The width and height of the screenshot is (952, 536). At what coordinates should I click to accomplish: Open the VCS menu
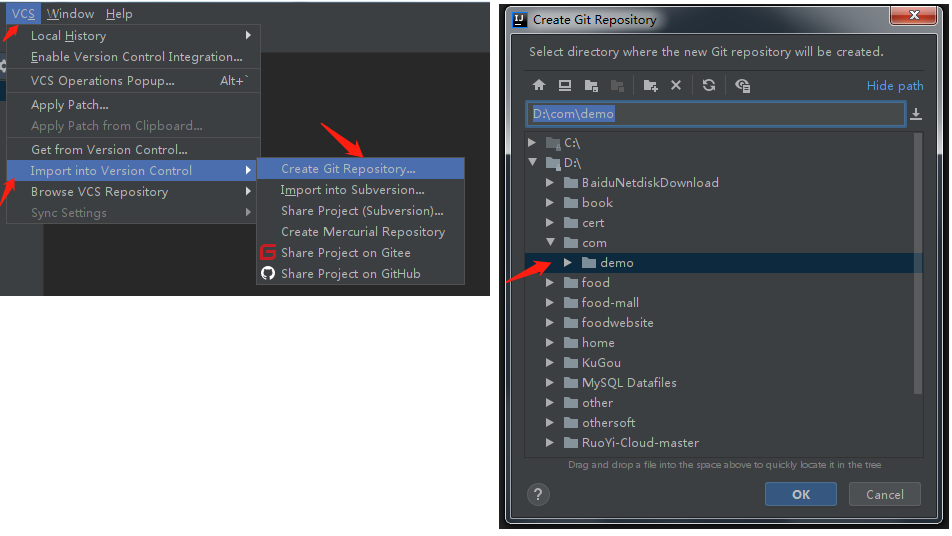pos(23,13)
